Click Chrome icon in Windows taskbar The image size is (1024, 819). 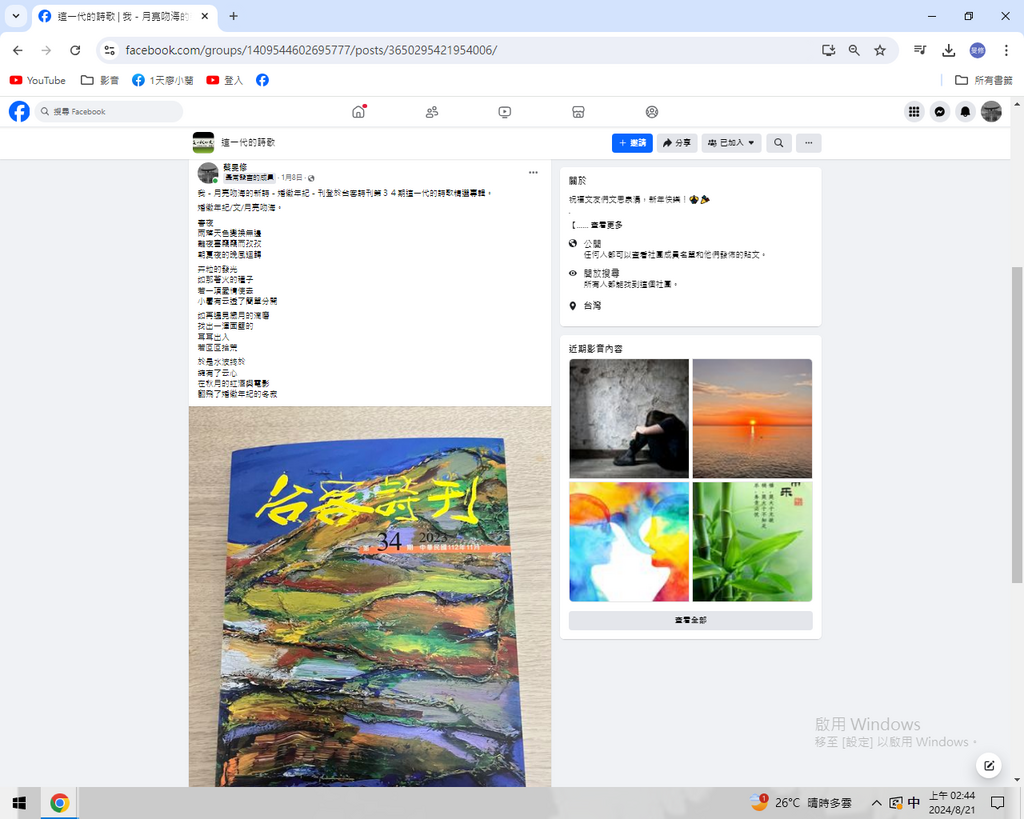[59, 803]
